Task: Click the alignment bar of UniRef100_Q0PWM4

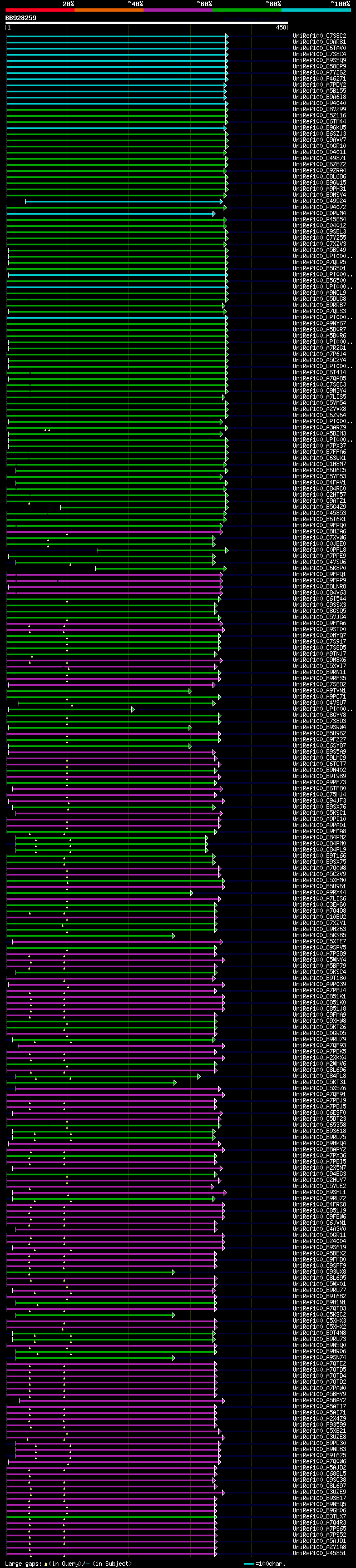Action: pyautogui.click(x=111, y=214)
